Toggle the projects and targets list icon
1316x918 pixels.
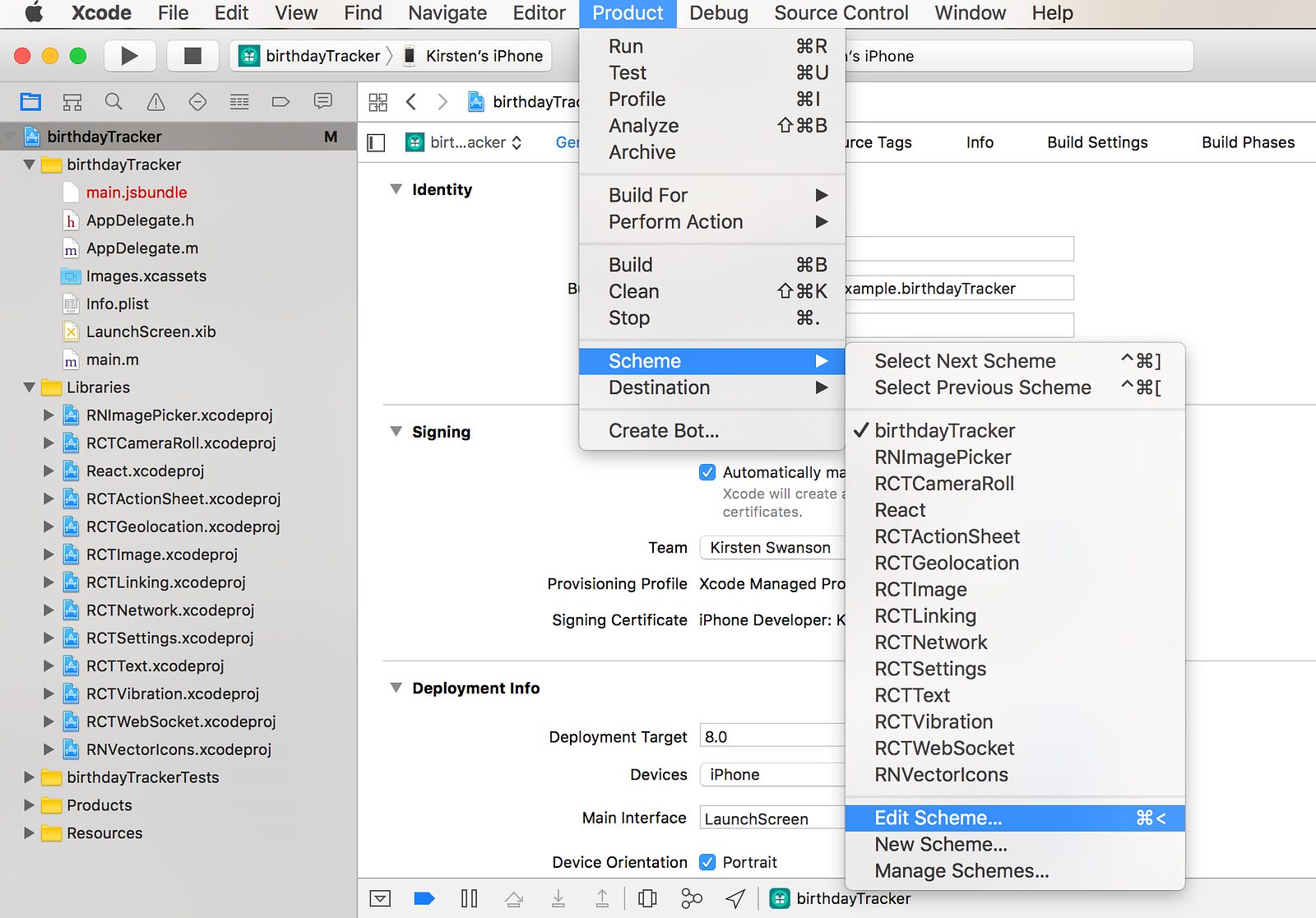[377, 143]
